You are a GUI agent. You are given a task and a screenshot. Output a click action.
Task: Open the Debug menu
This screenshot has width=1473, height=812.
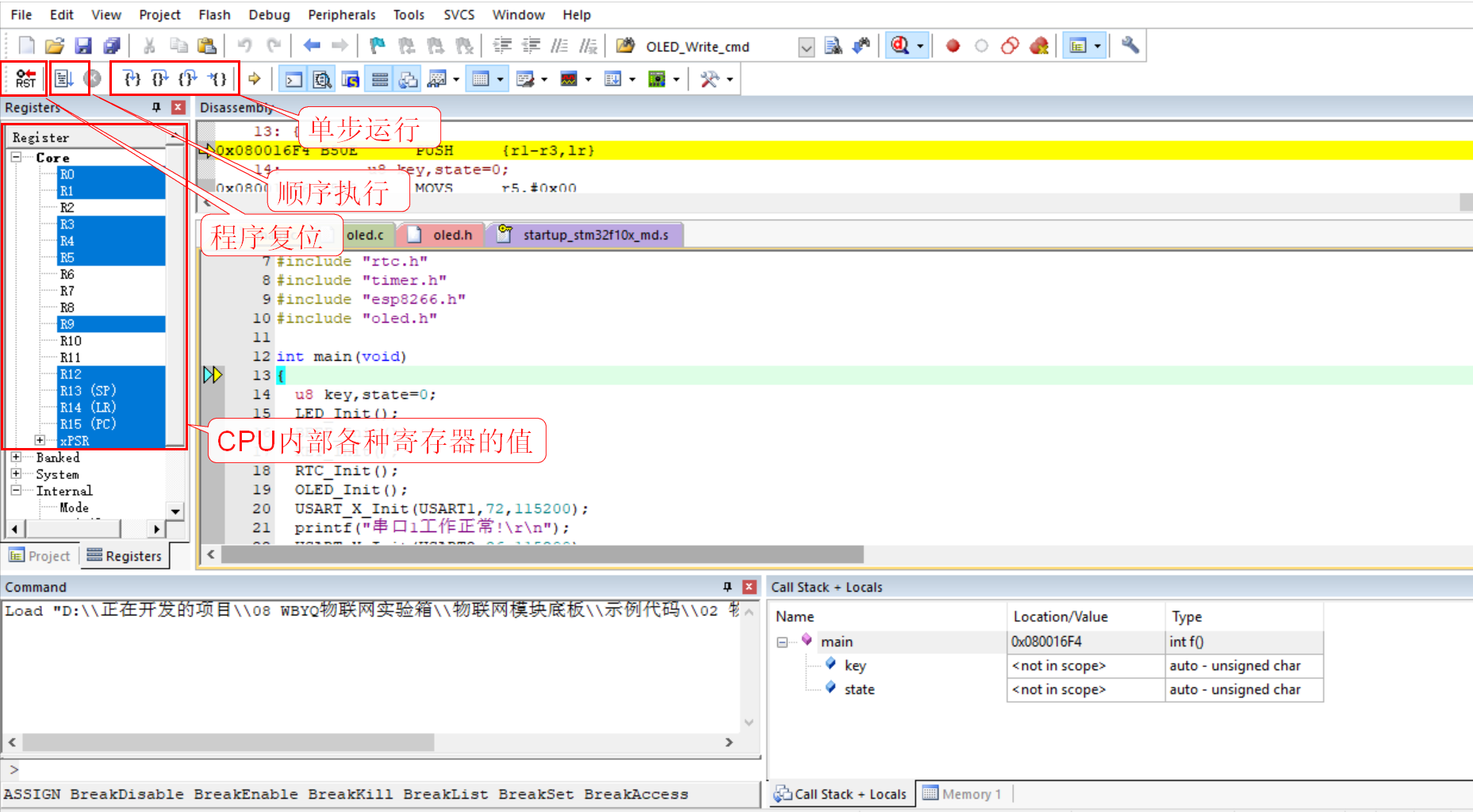[x=269, y=14]
